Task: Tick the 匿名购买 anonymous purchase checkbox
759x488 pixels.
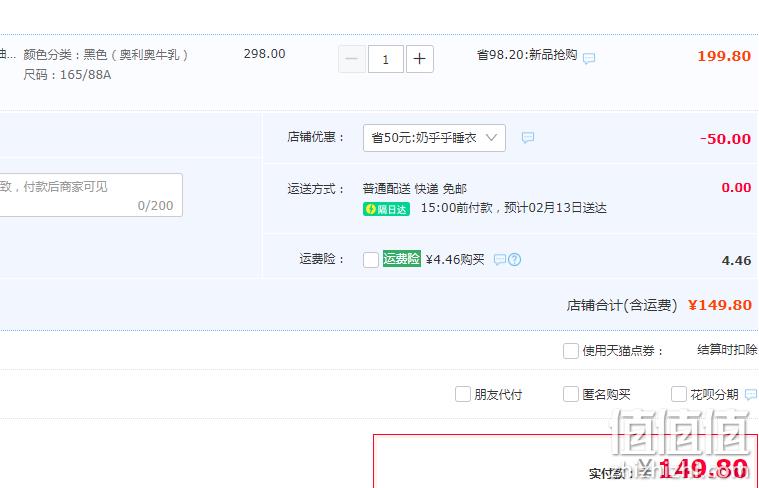Action: 571,394
